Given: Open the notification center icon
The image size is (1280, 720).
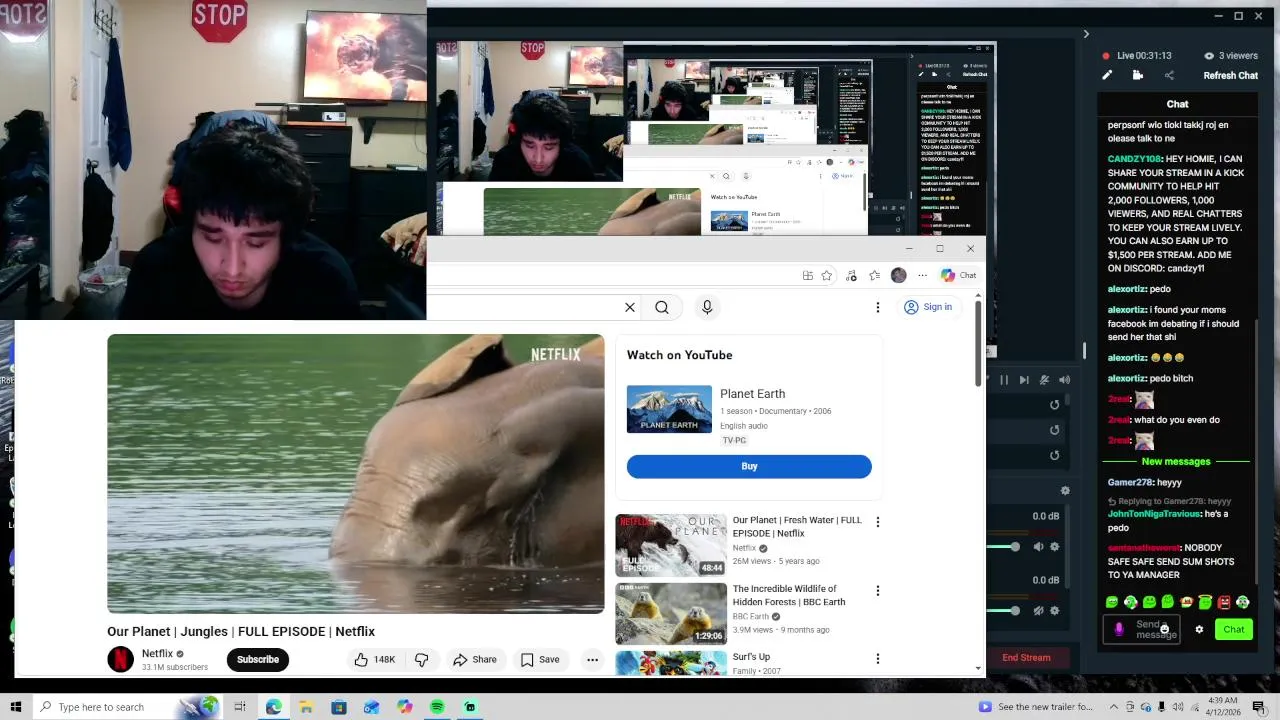Looking at the screenshot, I should click(1259, 707).
